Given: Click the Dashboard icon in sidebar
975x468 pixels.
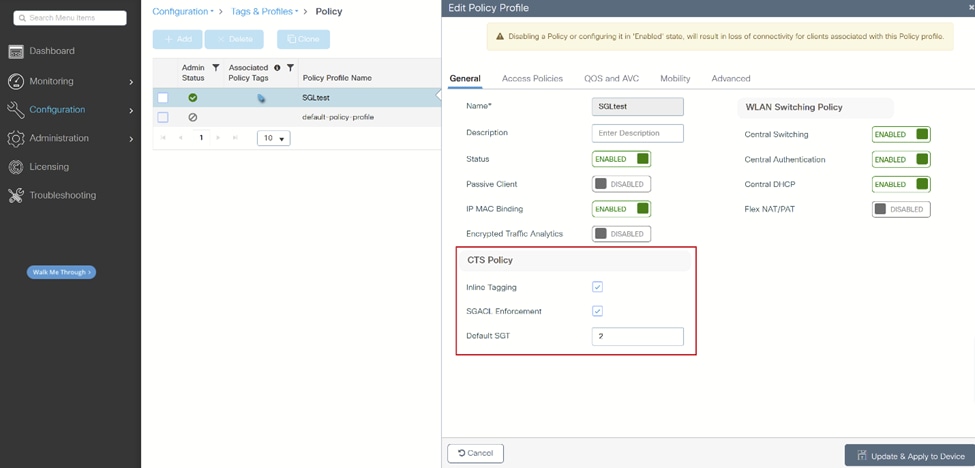Looking at the screenshot, I should coord(16,52).
